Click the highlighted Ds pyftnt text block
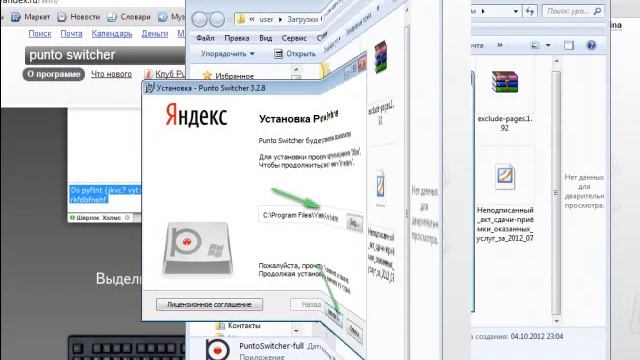Viewport: 640px width, 360px height. tap(105, 194)
